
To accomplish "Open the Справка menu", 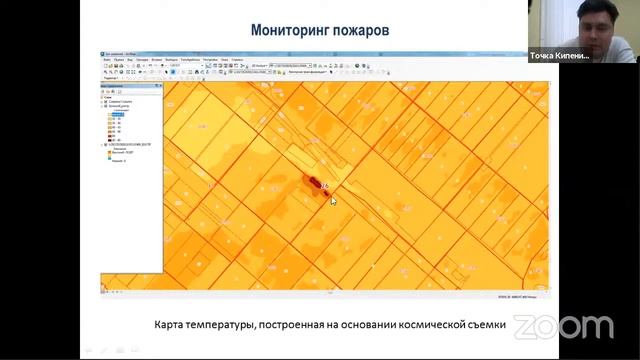I will click(237, 60).
